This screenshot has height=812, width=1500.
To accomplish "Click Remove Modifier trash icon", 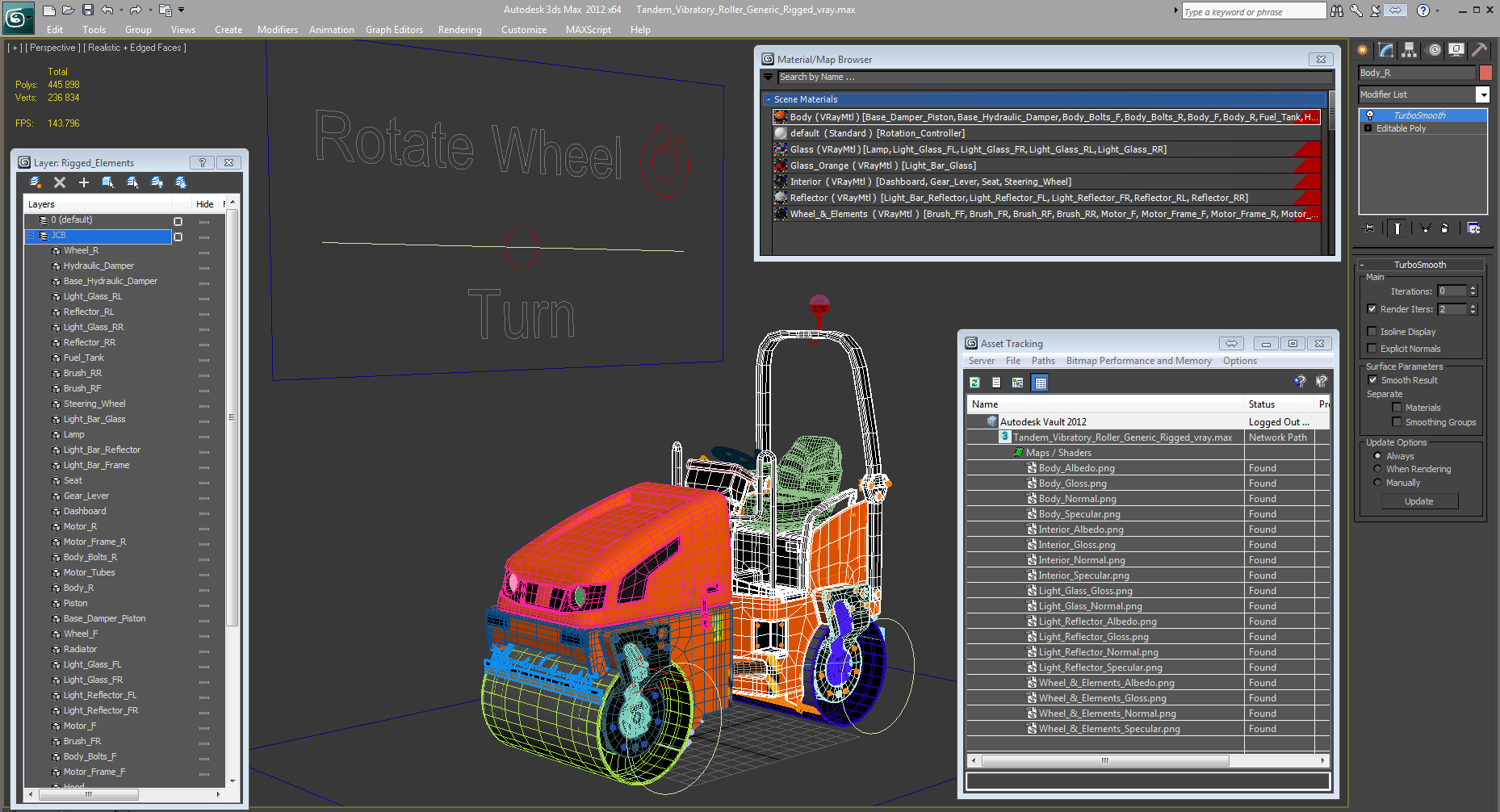I will point(1445,228).
